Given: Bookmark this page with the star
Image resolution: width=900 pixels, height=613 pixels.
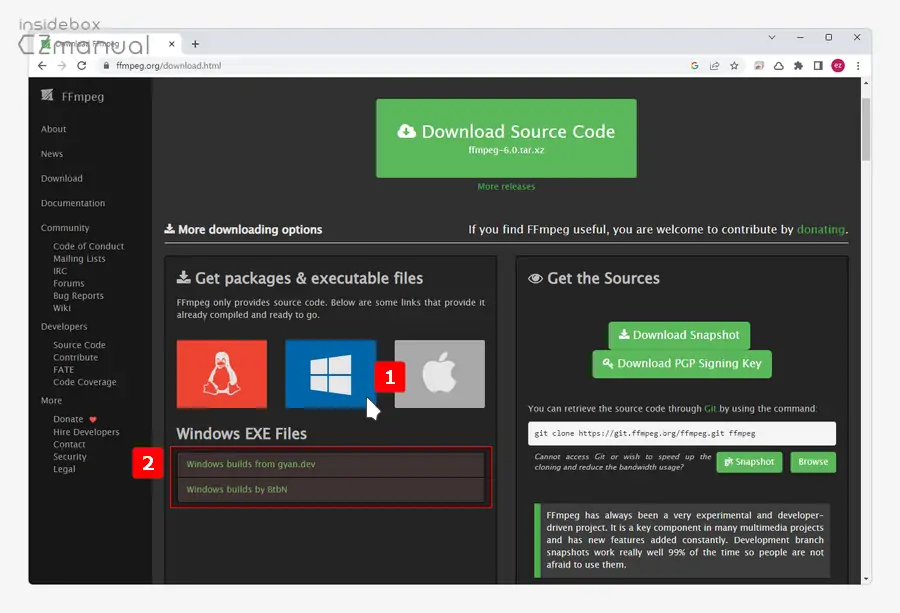Looking at the screenshot, I should tap(734, 65).
